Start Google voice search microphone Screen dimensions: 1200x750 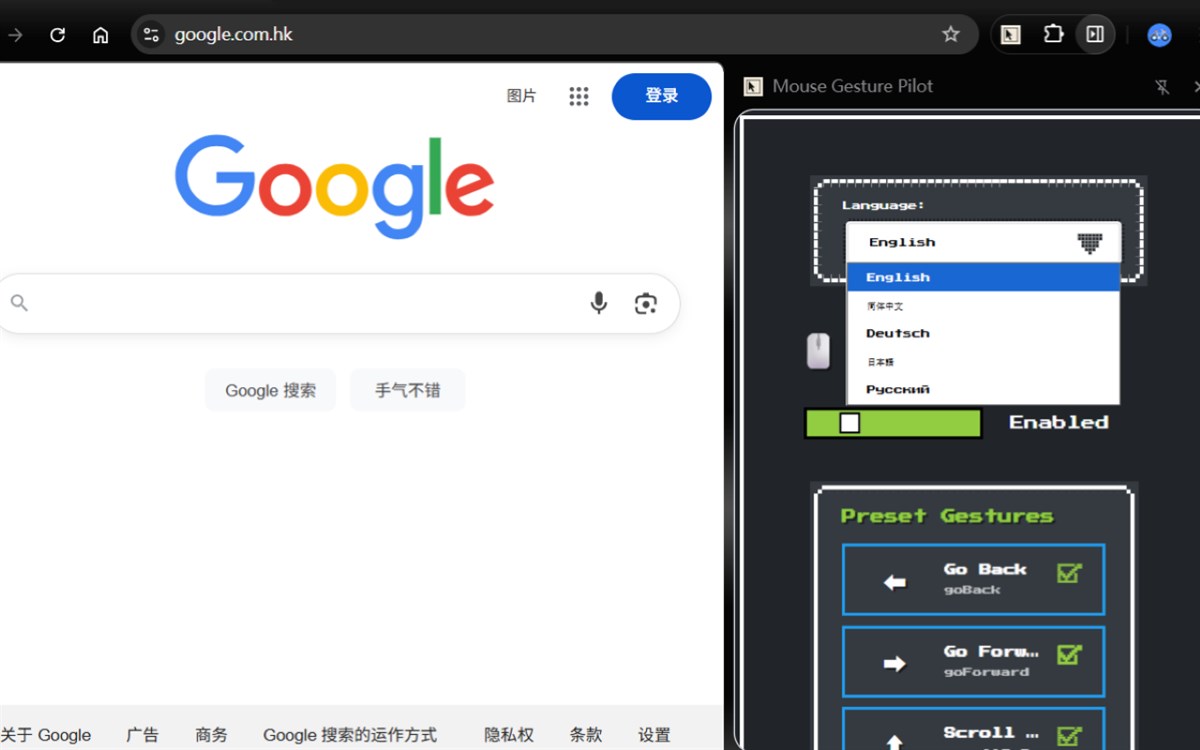coord(598,303)
